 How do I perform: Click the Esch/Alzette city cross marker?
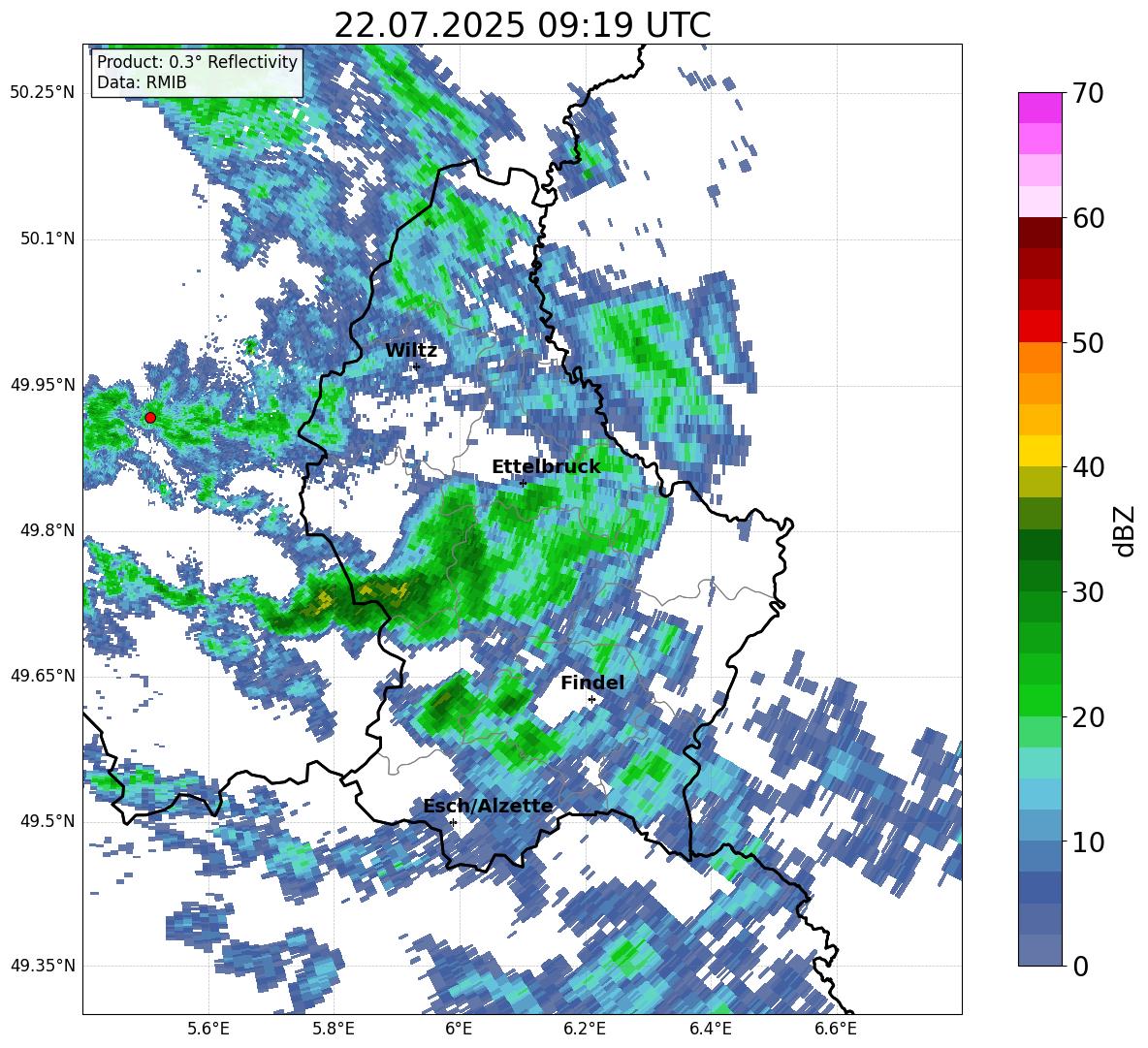[453, 822]
